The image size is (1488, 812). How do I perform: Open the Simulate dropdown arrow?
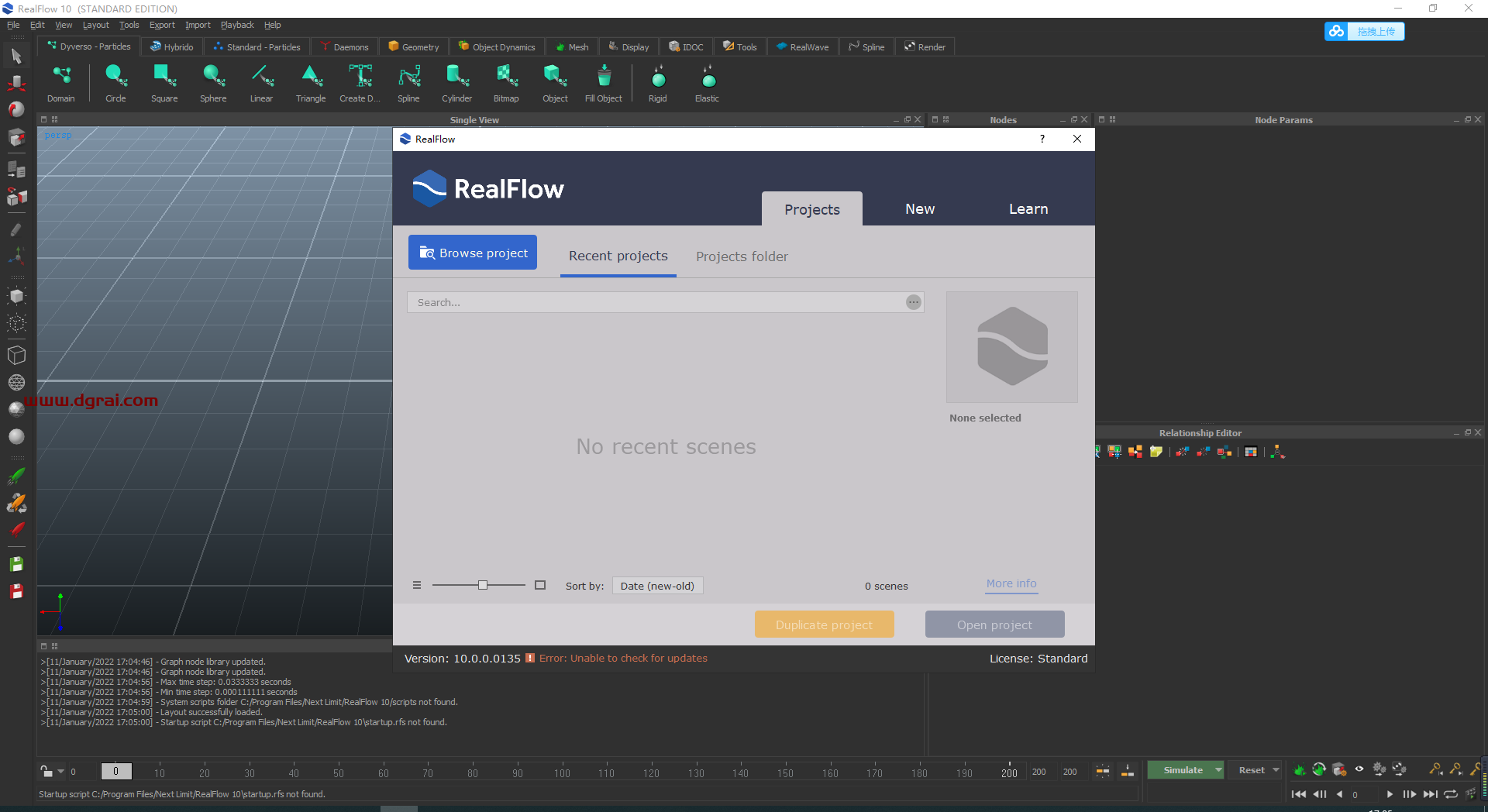(1218, 770)
